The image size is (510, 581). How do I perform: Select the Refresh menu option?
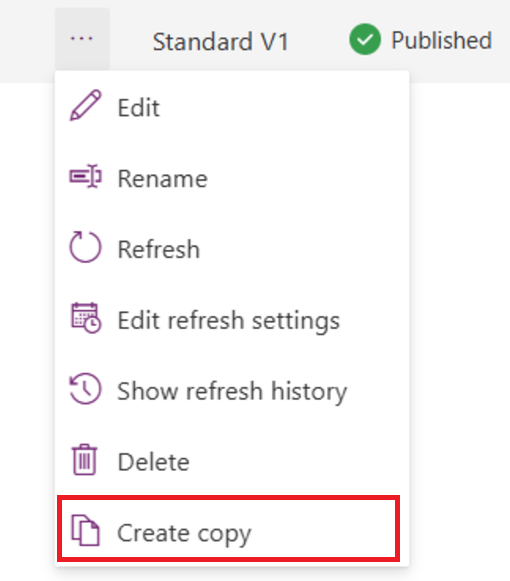[x=232, y=249]
